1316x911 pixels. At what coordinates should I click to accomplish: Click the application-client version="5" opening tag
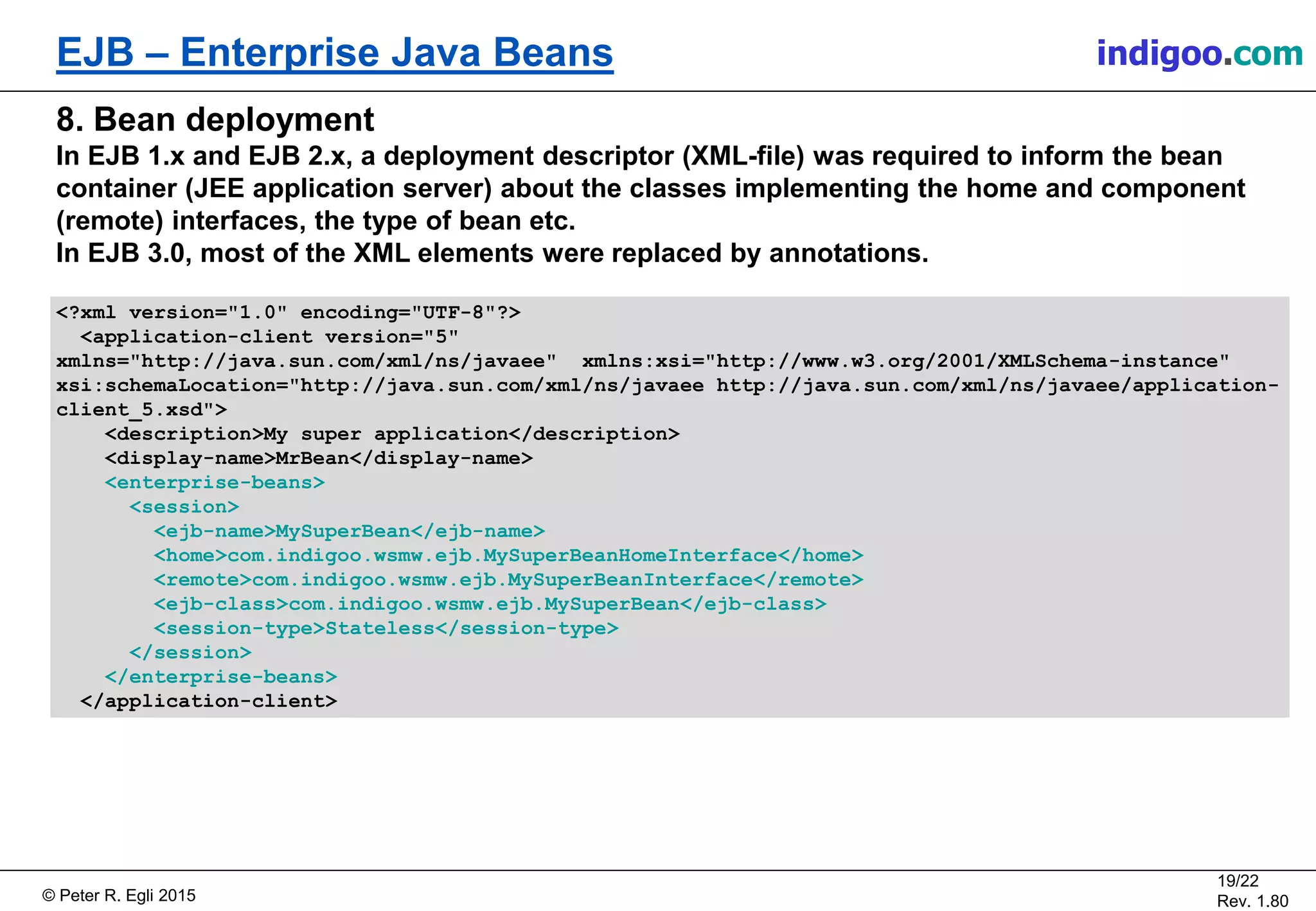[270, 337]
